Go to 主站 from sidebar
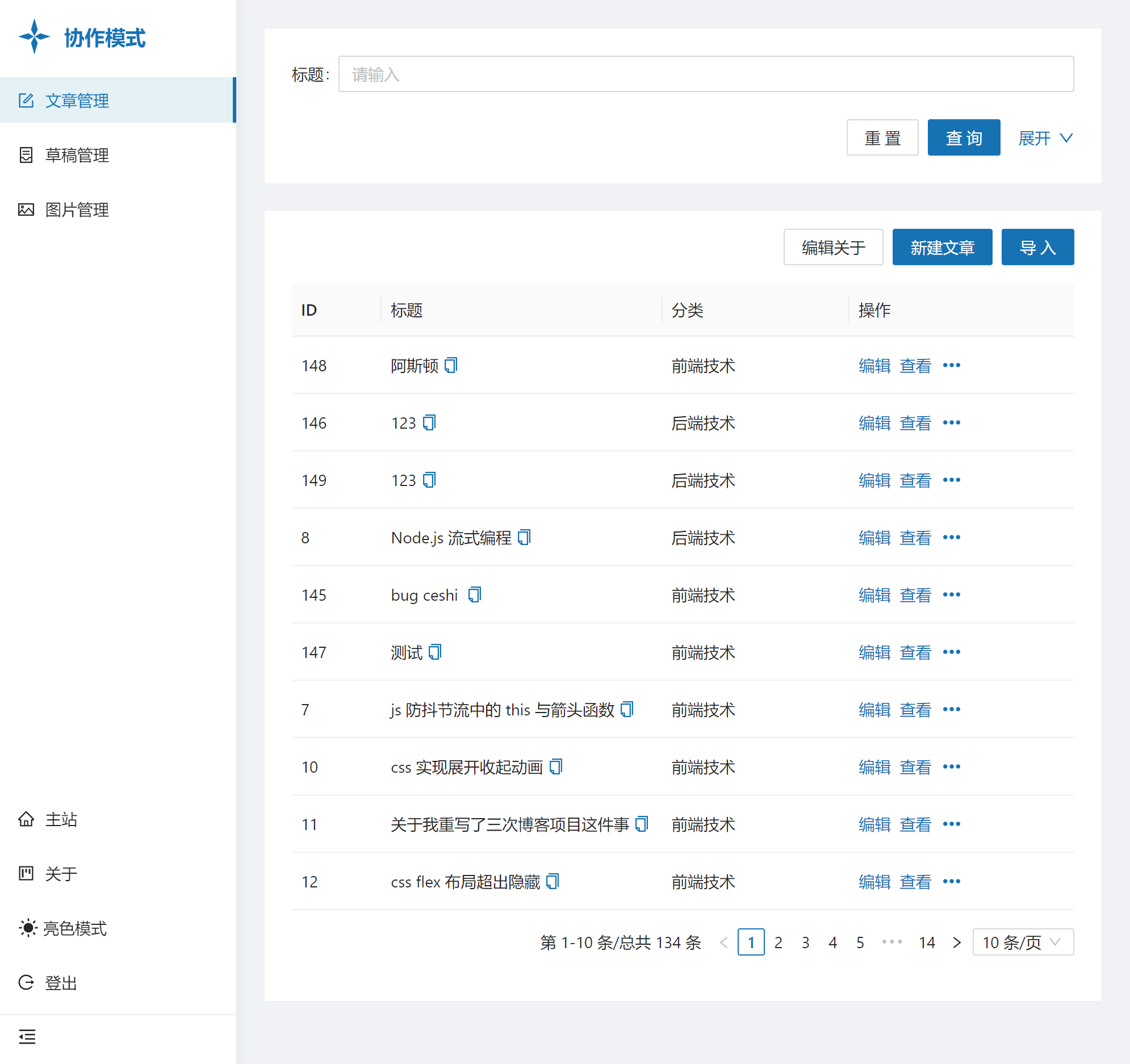This screenshot has width=1130, height=1064. click(118, 819)
